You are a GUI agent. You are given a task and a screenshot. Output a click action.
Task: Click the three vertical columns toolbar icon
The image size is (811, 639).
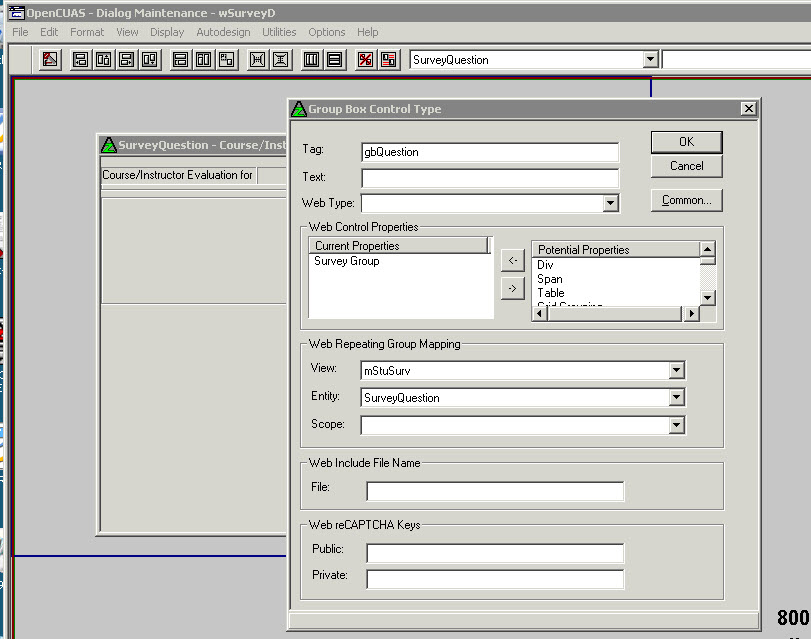tap(311, 60)
